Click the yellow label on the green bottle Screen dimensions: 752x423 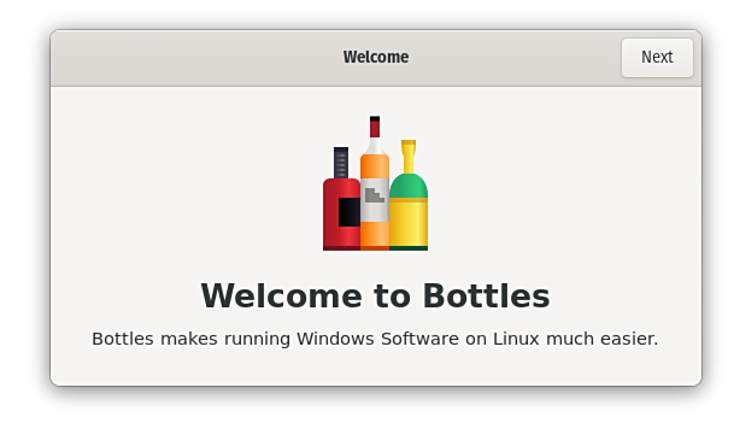[408, 222]
